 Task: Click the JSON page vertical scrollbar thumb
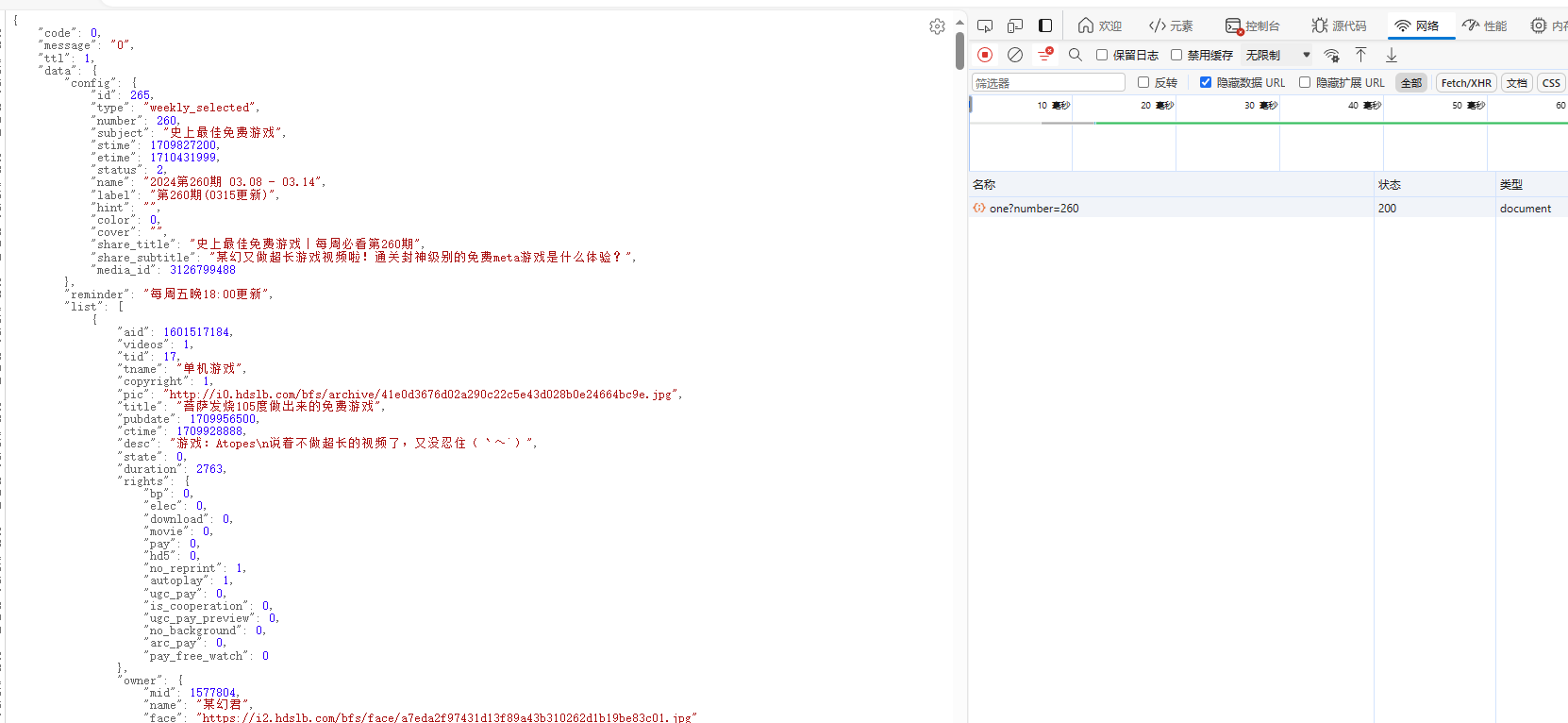[959, 52]
